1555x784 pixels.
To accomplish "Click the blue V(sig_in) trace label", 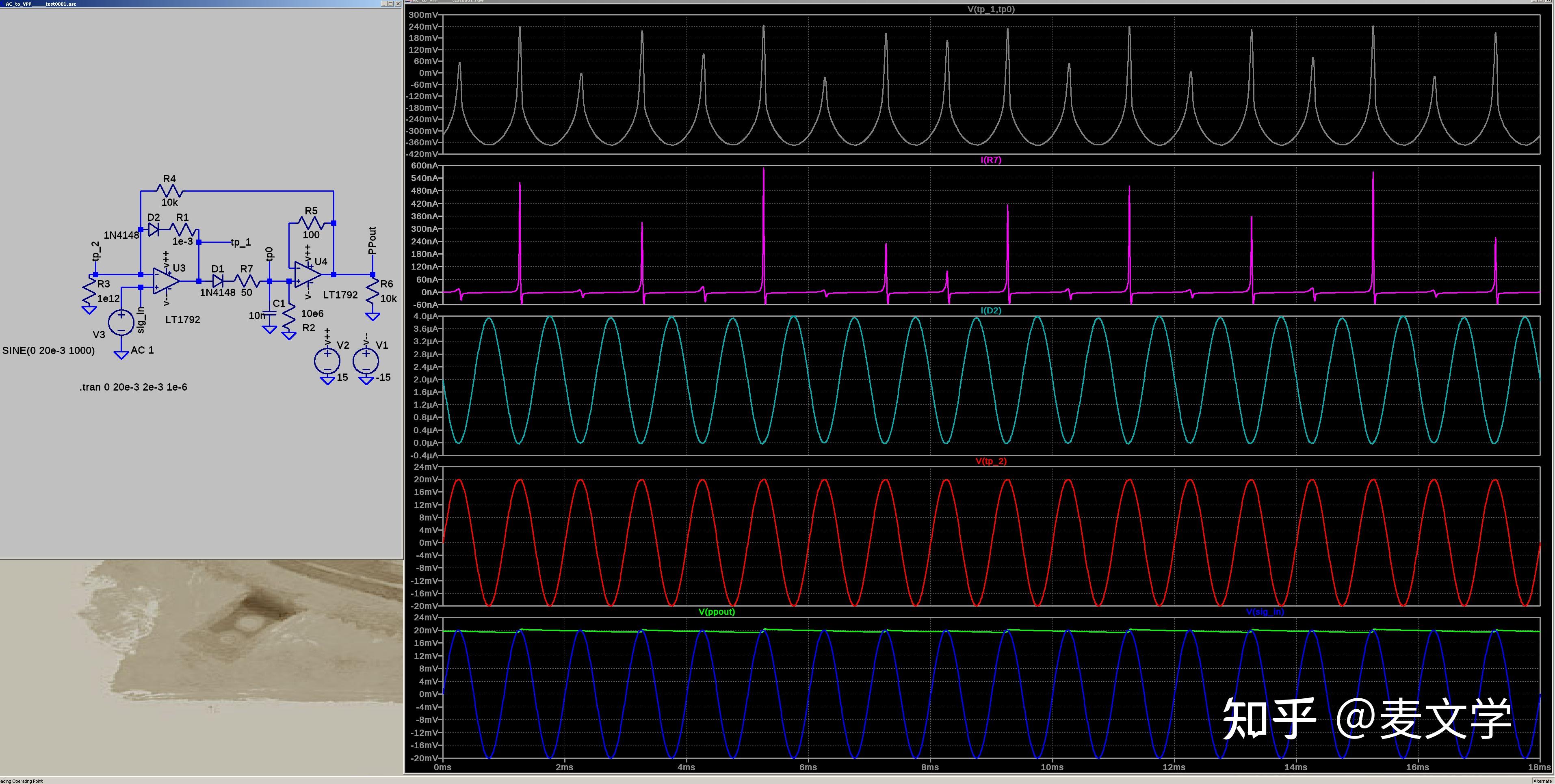I will 1265,611.
